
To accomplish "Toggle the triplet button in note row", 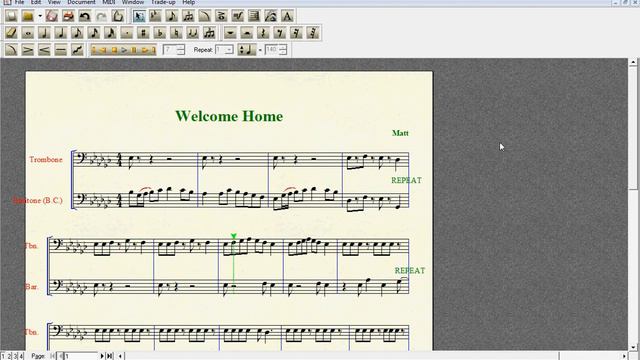I will coord(209,33).
